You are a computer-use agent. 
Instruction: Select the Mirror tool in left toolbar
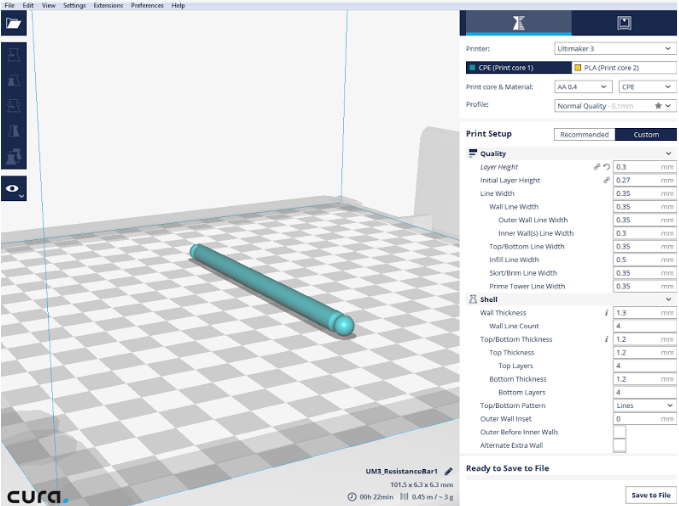pyautogui.click(x=14, y=129)
